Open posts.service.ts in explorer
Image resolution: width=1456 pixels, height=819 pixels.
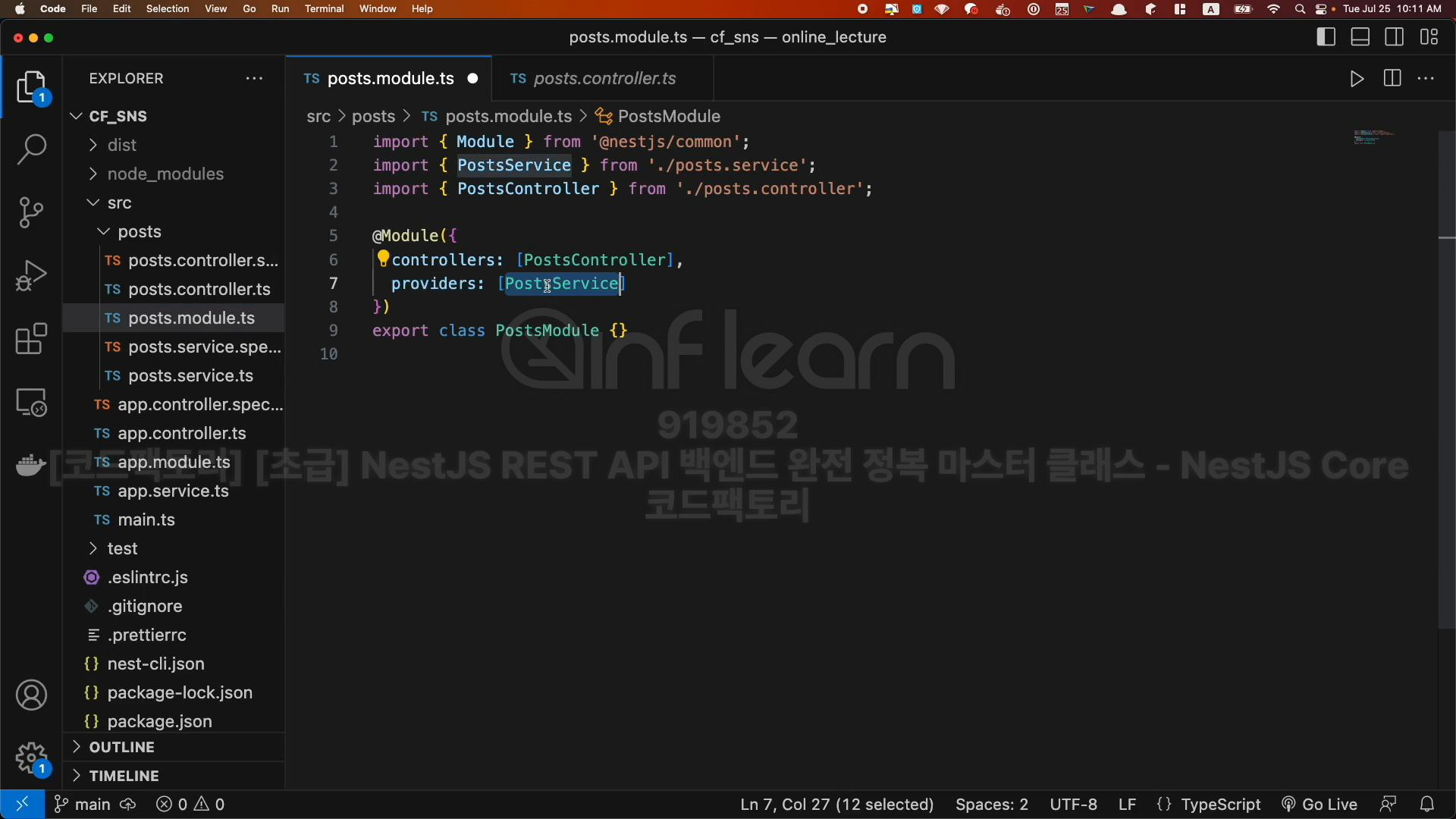click(190, 375)
